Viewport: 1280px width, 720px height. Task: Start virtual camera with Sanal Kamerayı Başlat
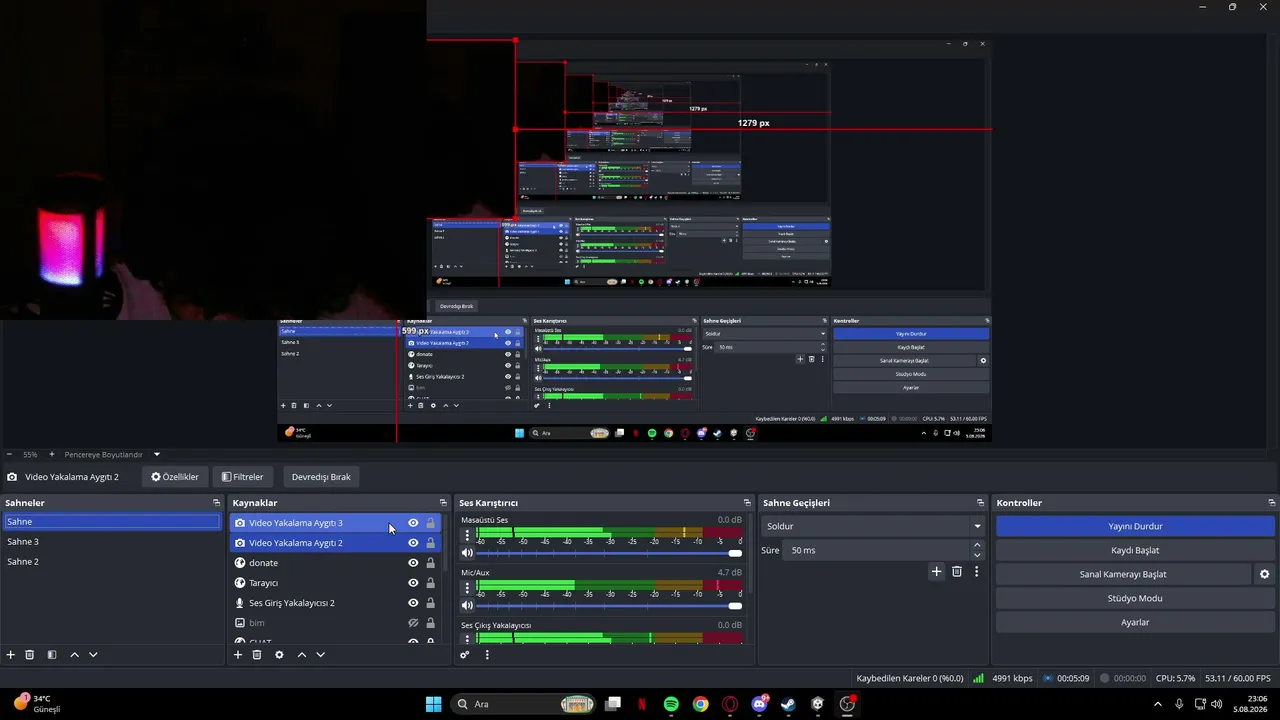pos(1123,574)
